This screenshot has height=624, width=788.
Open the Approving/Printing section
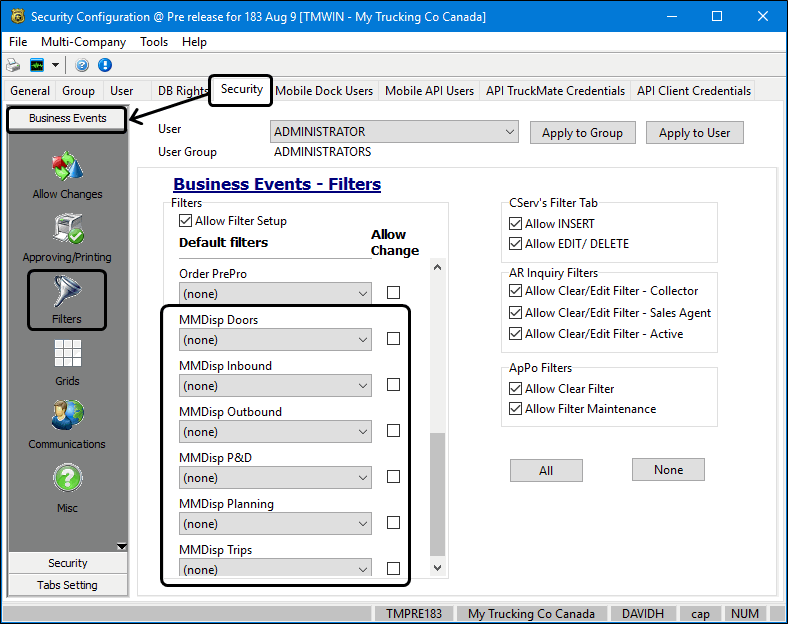coord(67,238)
